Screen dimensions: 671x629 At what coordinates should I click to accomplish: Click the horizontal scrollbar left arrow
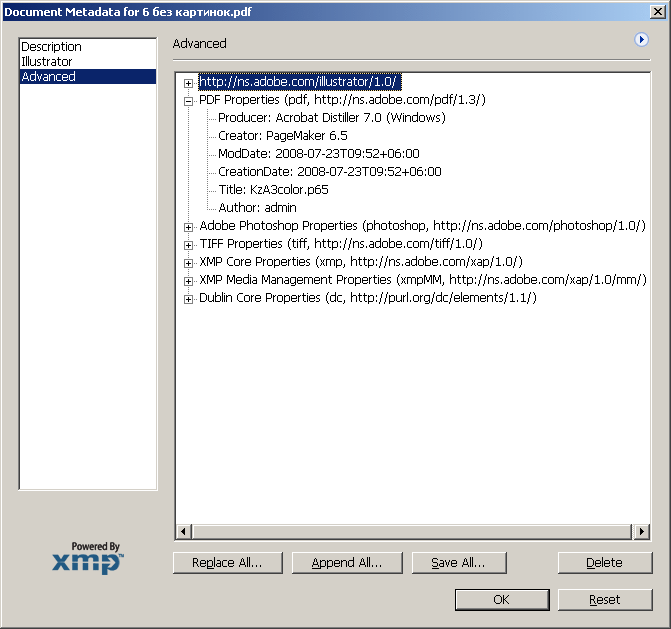click(184, 531)
